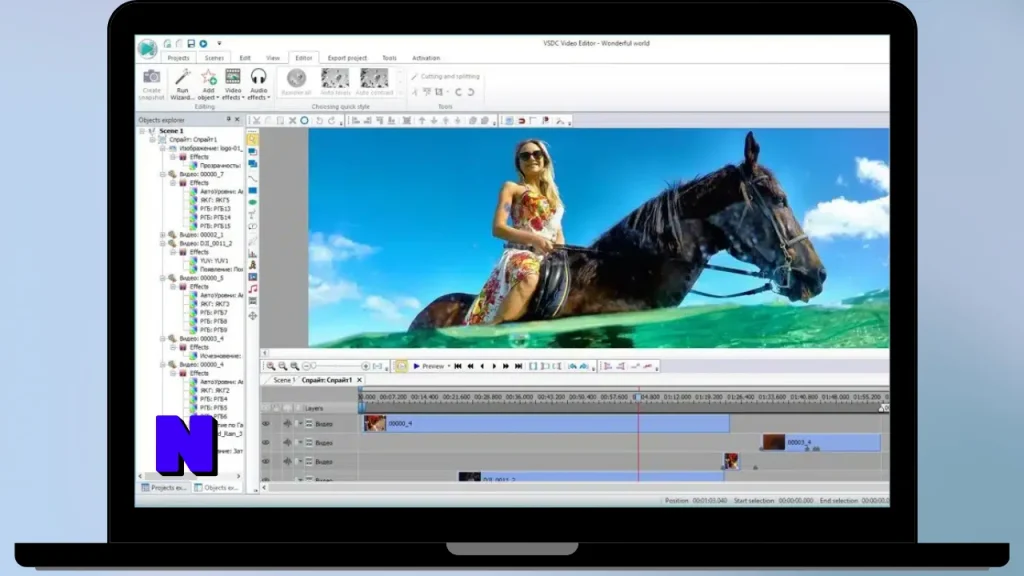Click the Cutting and splitting button

coord(445,76)
